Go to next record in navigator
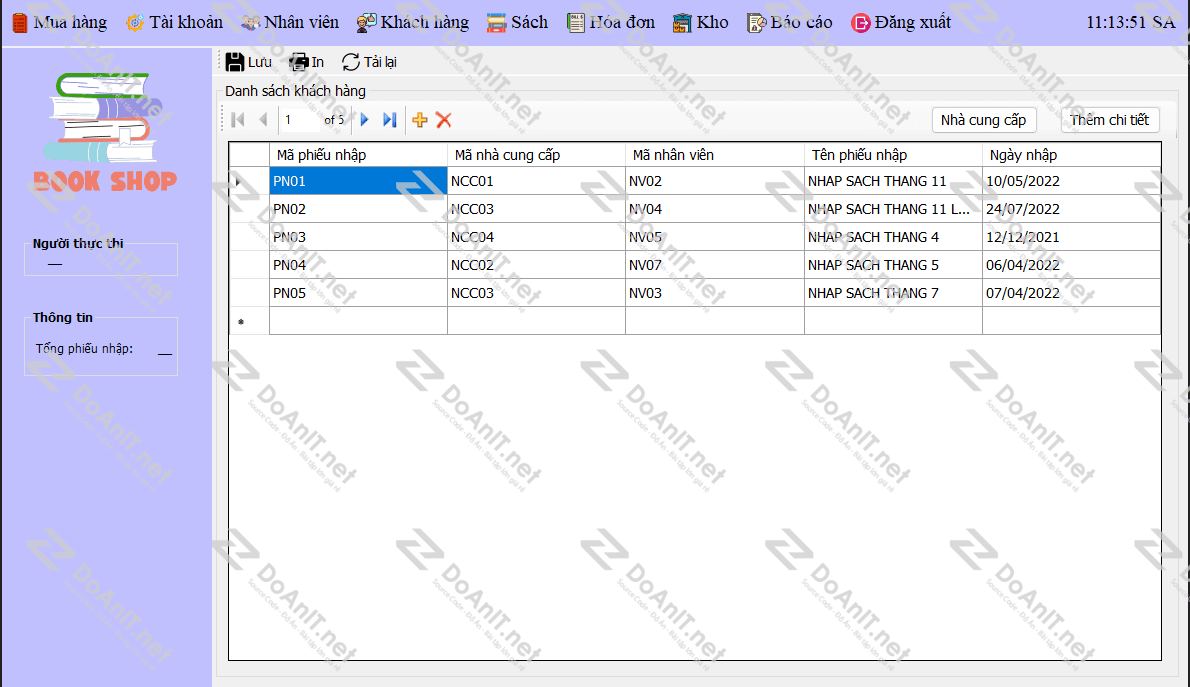This screenshot has width=1190, height=687. tap(365, 120)
